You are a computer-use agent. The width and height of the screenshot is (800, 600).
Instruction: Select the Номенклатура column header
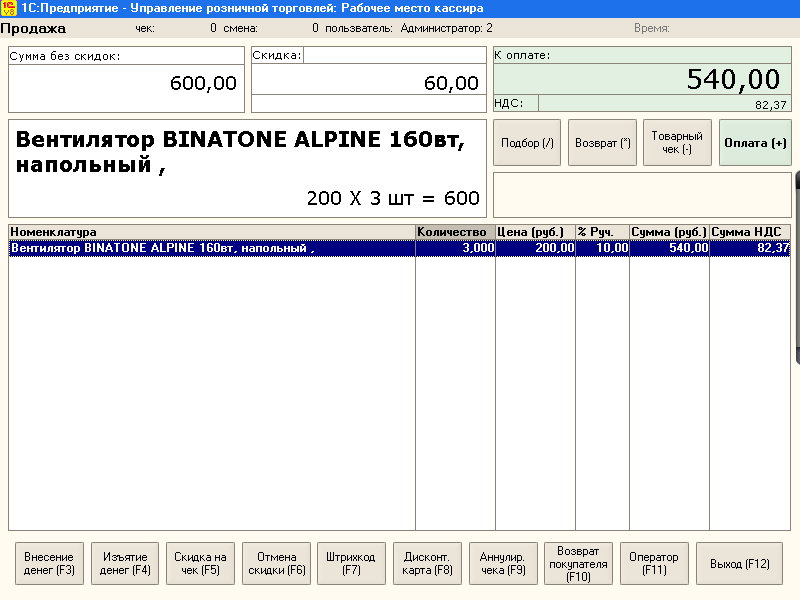pyautogui.click(x=212, y=232)
